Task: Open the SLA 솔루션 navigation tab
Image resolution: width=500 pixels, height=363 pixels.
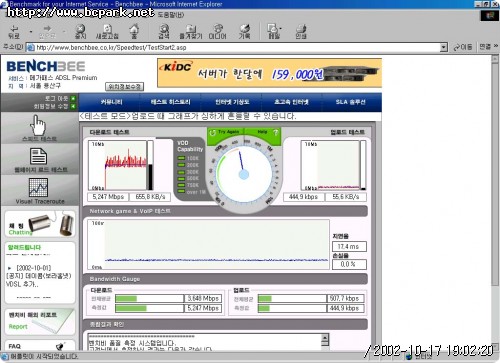Action: (x=351, y=102)
